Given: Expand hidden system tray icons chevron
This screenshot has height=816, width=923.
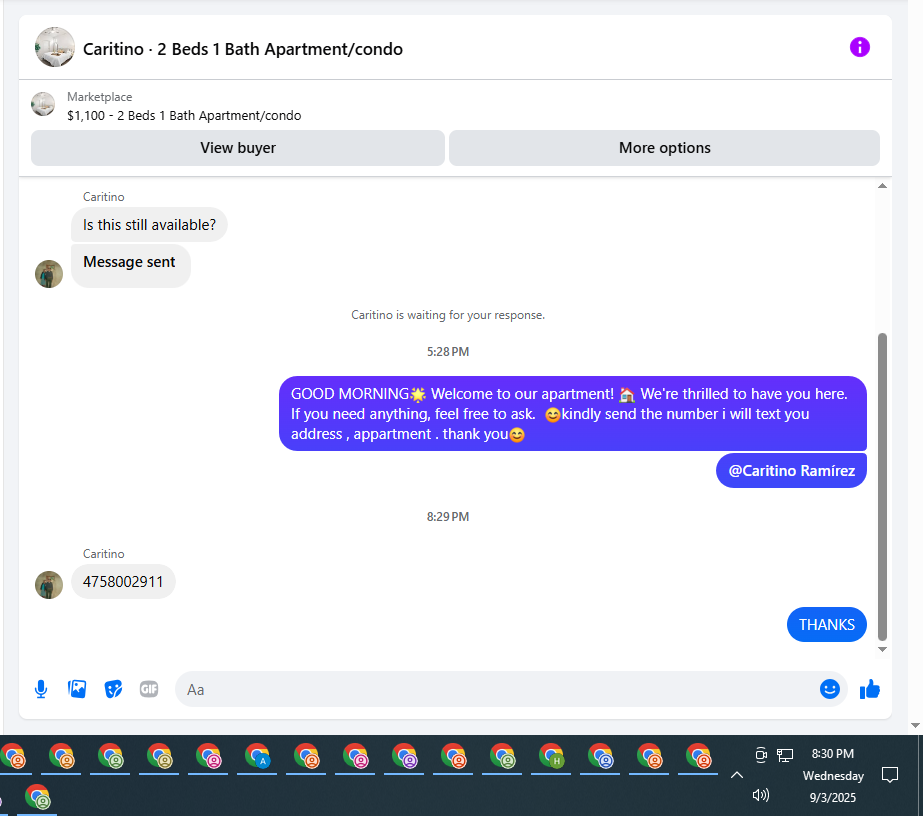Looking at the screenshot, I should [x=736, y=775].
